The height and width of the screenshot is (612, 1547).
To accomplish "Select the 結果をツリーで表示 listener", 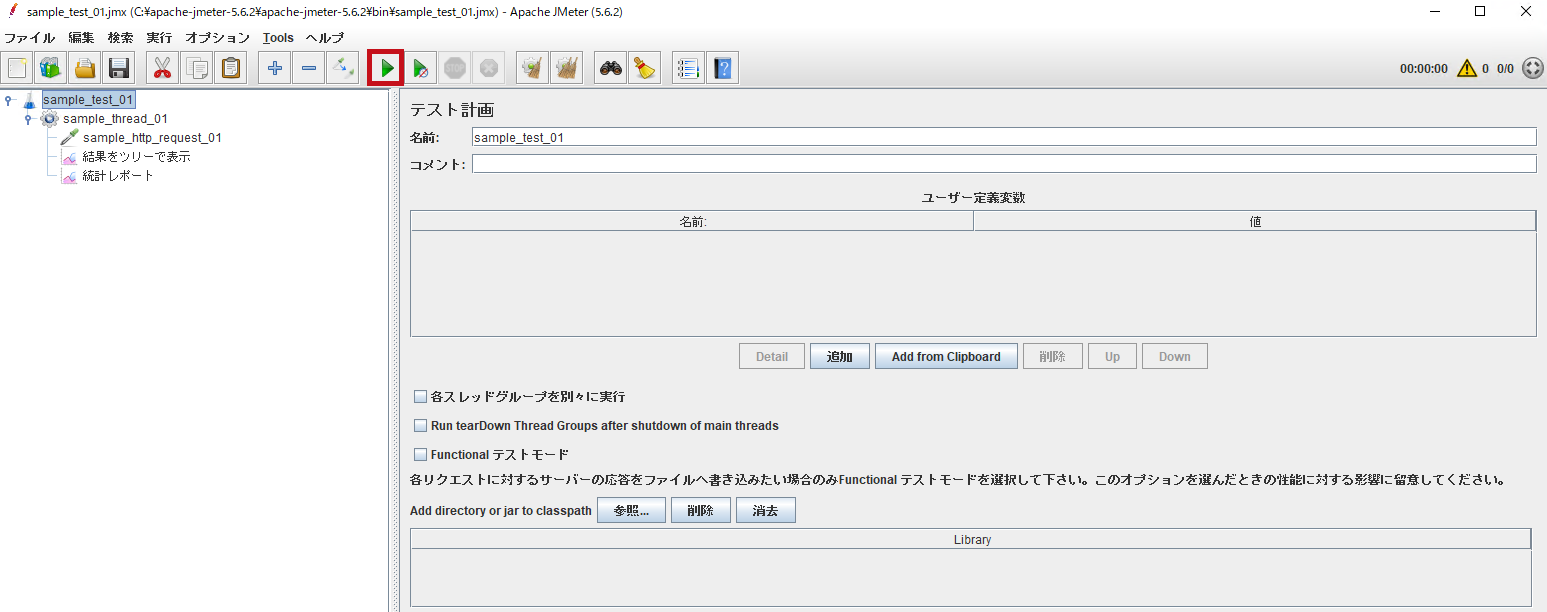I will pos(136,157).
